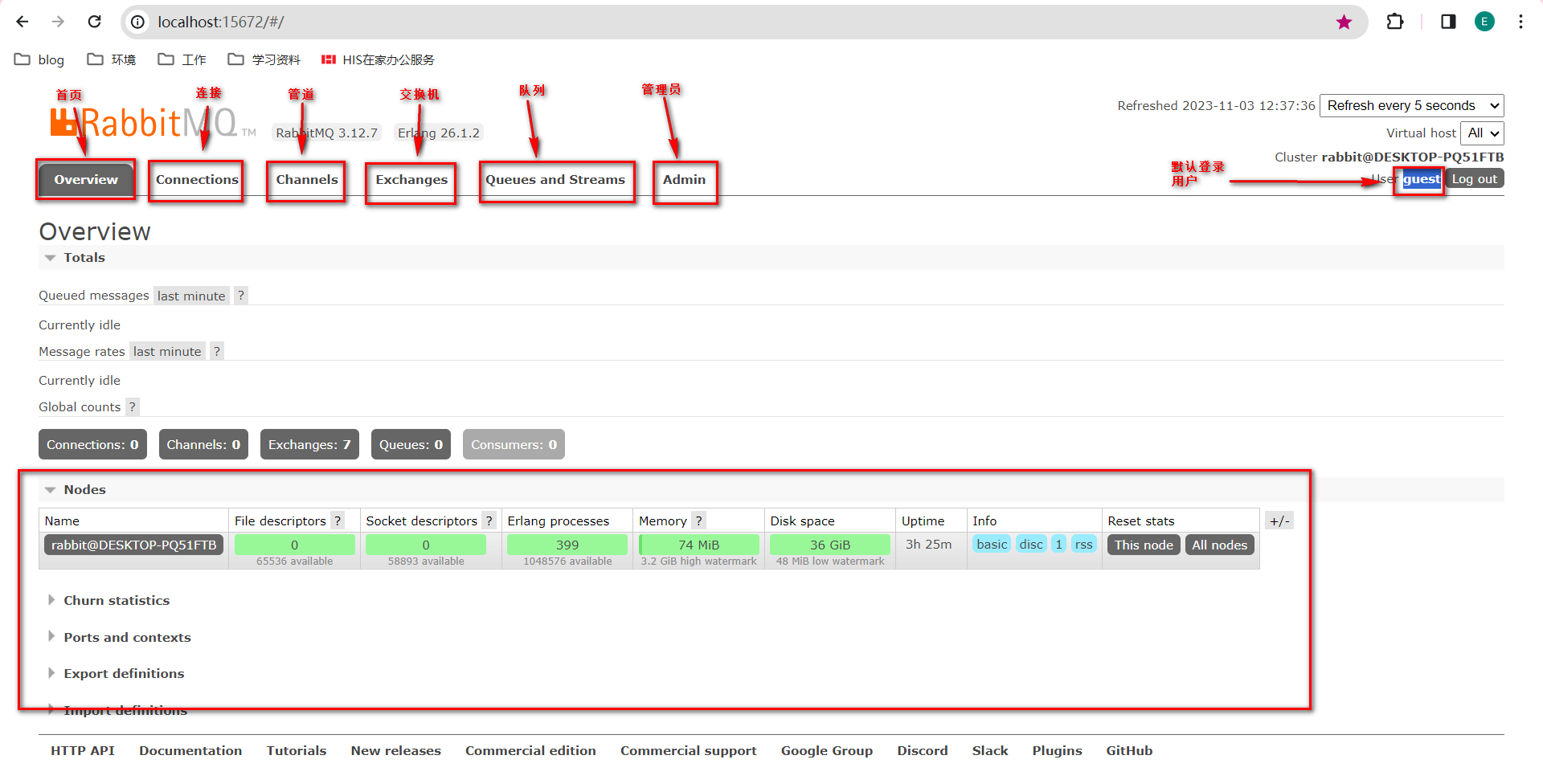Expand the Churn statistics section
Viewport: 1543px width, 784px height.
coord(117,601)
